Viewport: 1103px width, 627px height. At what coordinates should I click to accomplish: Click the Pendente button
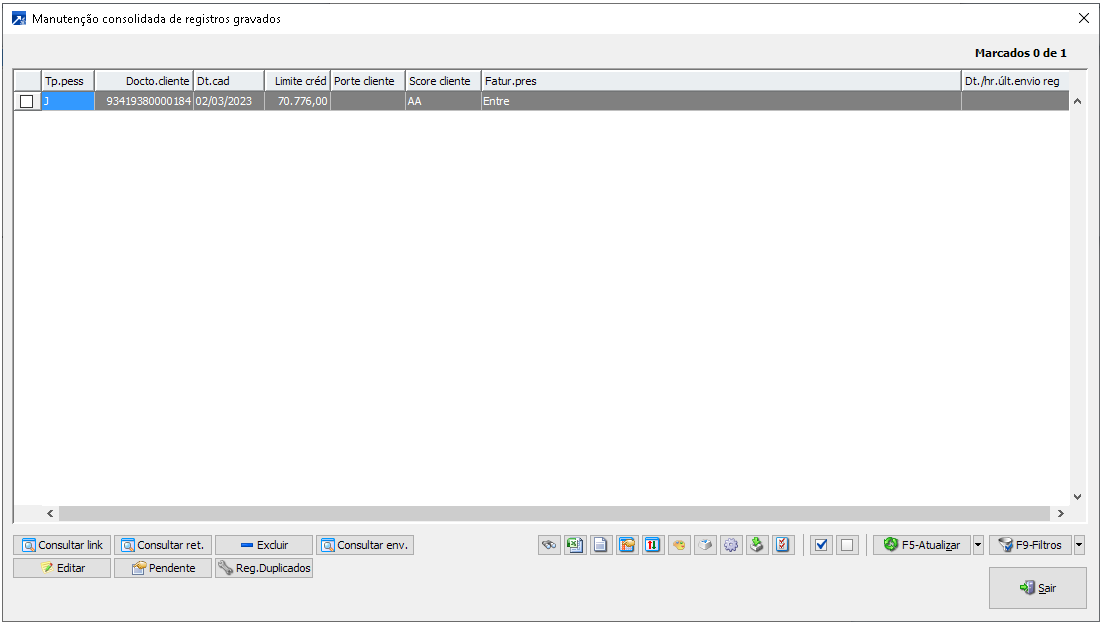point(163,568)
